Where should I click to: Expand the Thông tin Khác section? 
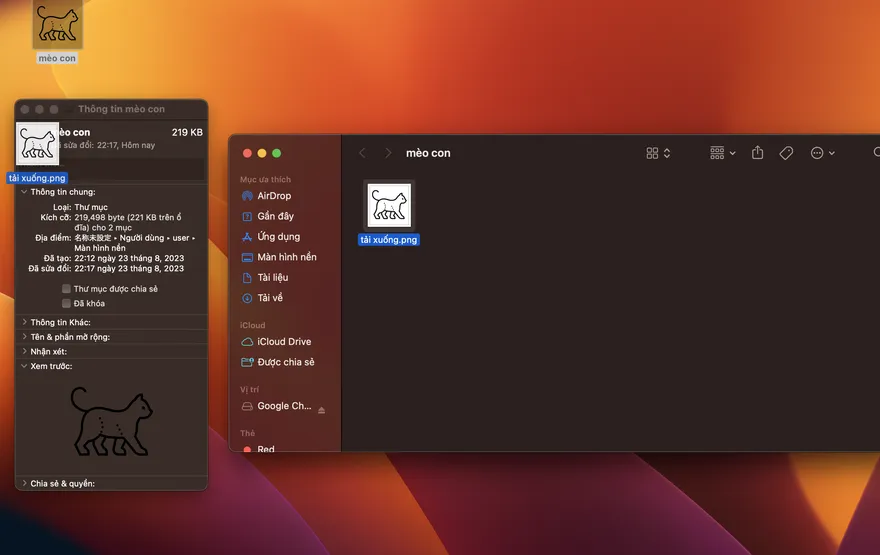[x=24, y=322]
